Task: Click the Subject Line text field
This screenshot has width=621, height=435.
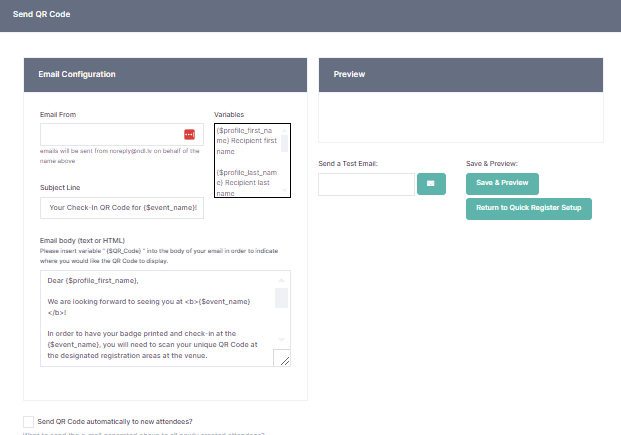Action: click(121, 208)
